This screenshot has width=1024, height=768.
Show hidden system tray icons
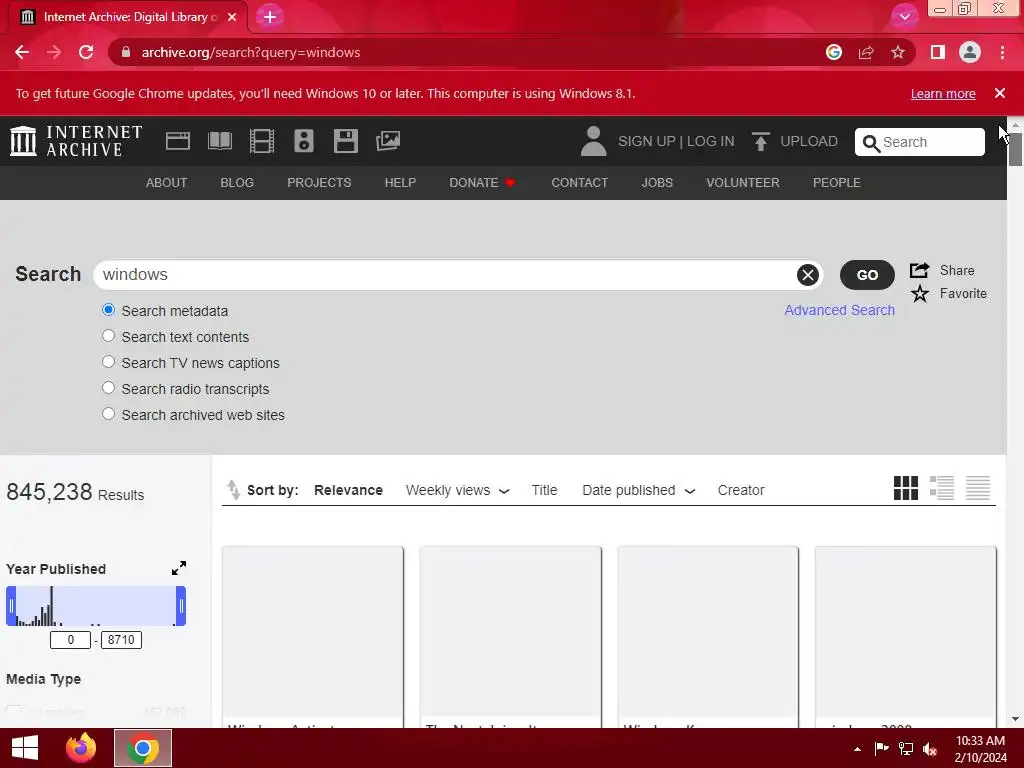857,749
